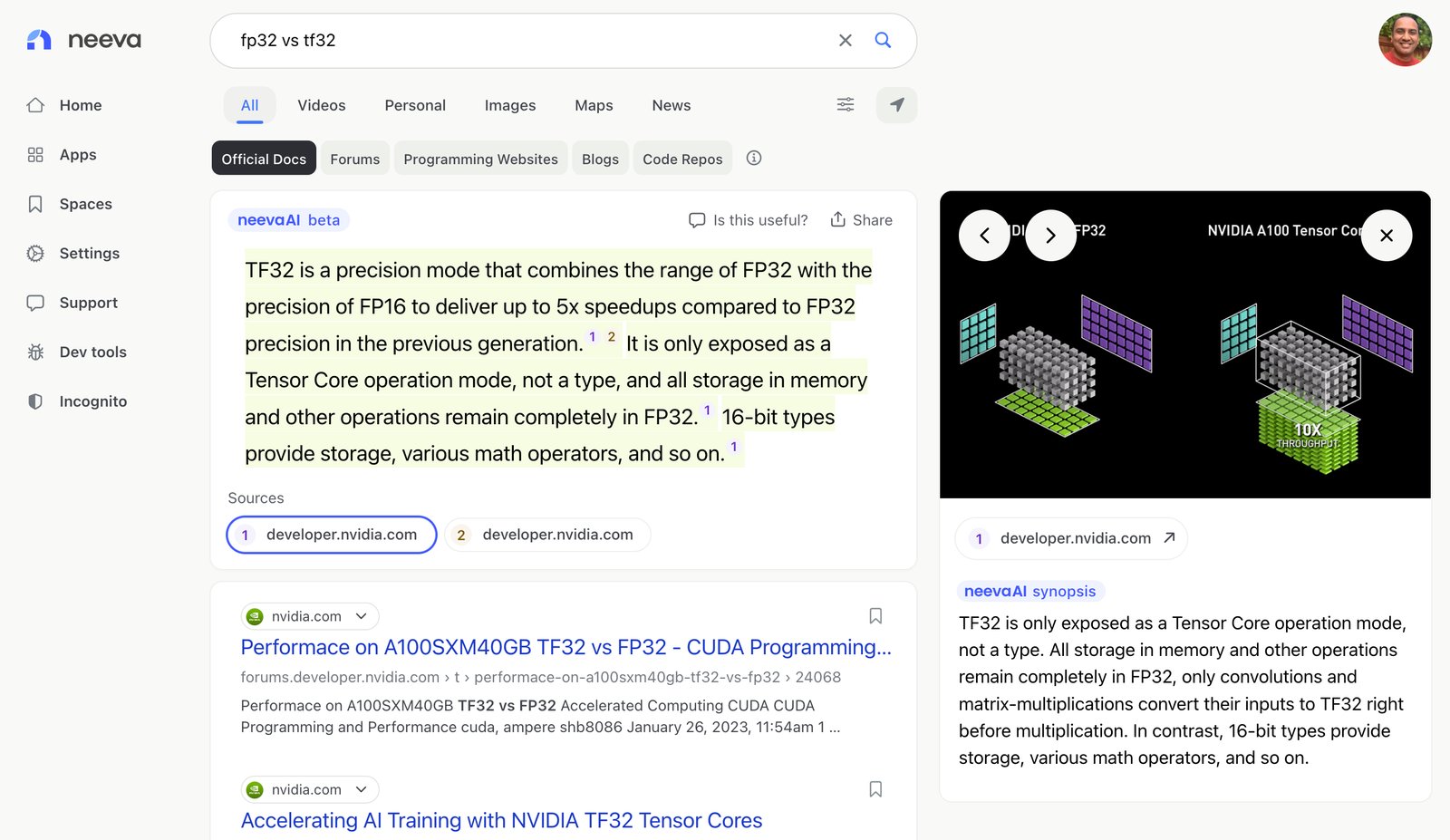1450x840 pixels.
Task: Open info icon next to Code Repos
Action: (x=754, y=159)
